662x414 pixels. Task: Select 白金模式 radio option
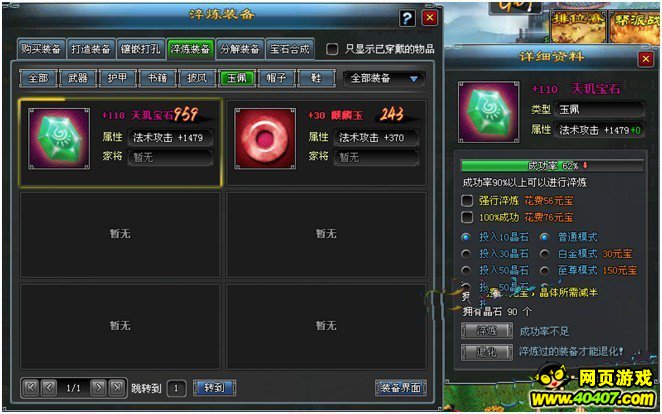coord(545,254)
